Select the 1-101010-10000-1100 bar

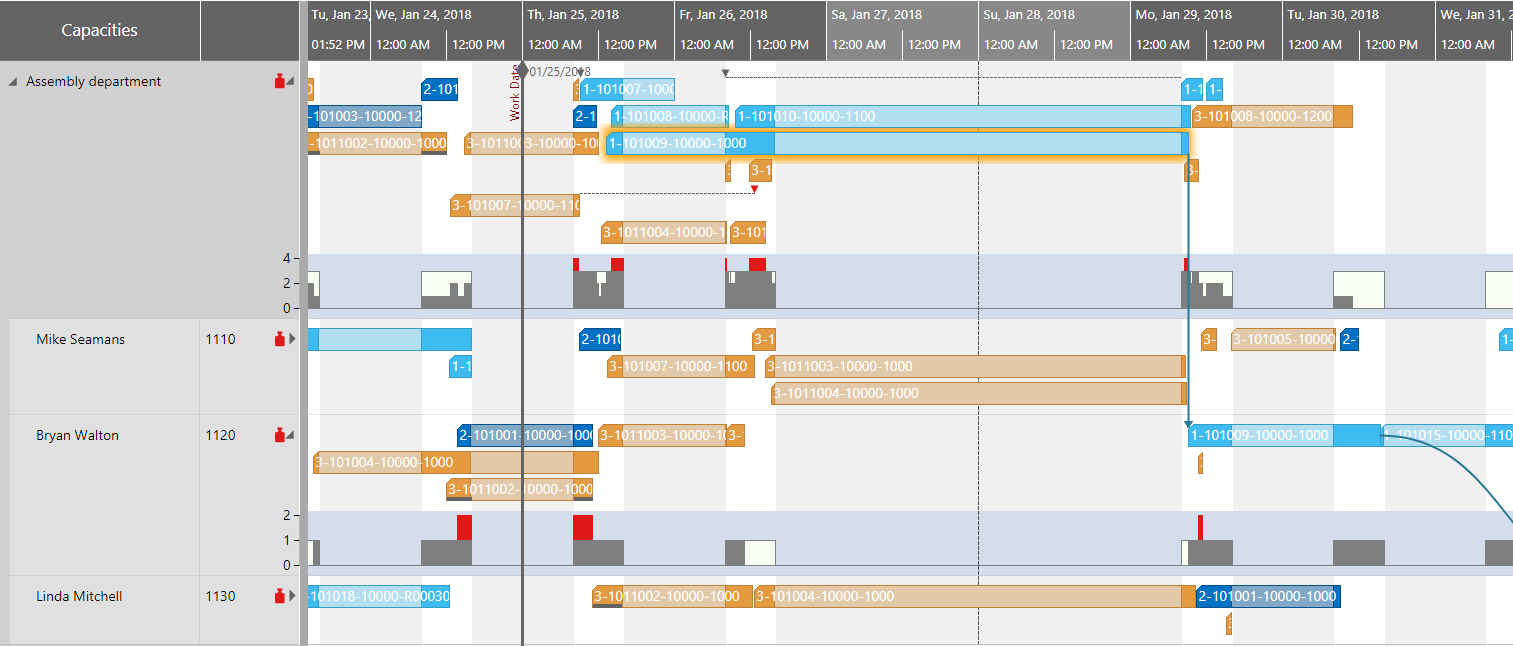[962, 116]
